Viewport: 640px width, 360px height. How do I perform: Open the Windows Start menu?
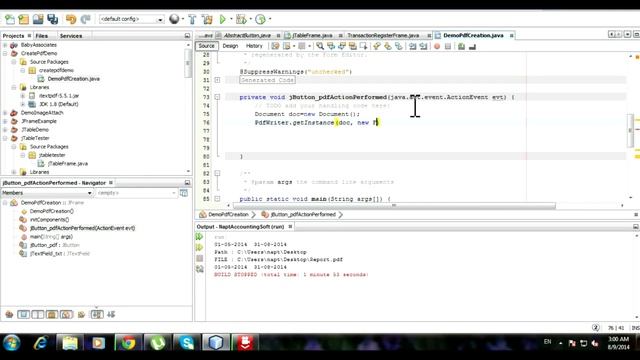click(x=11, y=342)
